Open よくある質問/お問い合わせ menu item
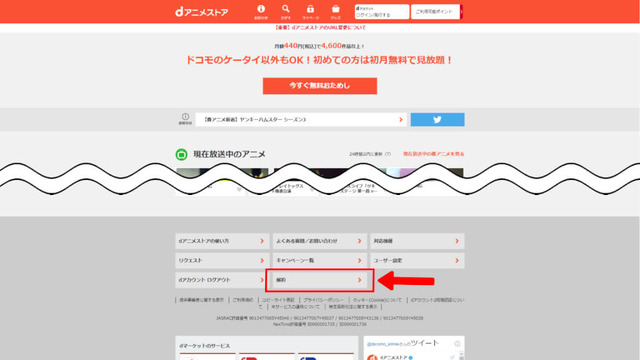Viewport: 640px width, 360px height. [x=320, y=241]
